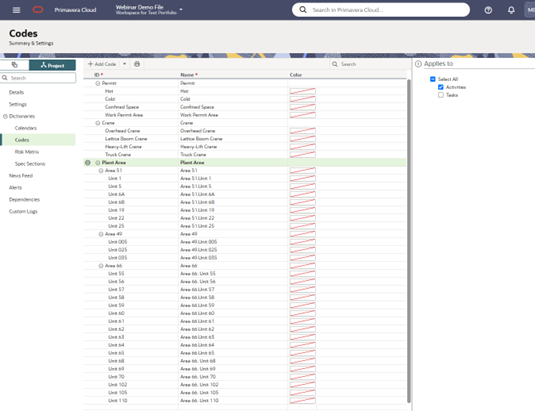The image size is (535, 411).
Task: Sort by the ID column header
Action: tap(97, 75)
